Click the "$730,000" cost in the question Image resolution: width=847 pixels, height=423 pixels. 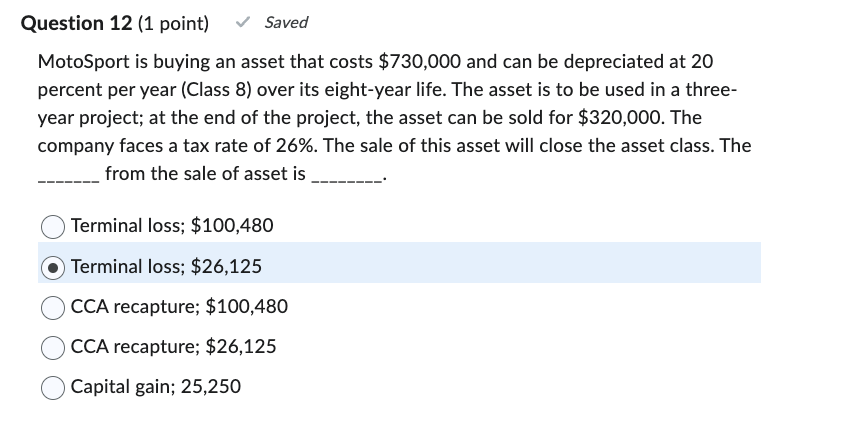420,61
